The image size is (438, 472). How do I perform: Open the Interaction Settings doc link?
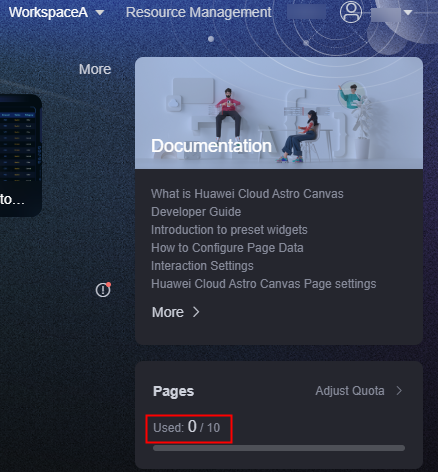click(x=202, y=266)
